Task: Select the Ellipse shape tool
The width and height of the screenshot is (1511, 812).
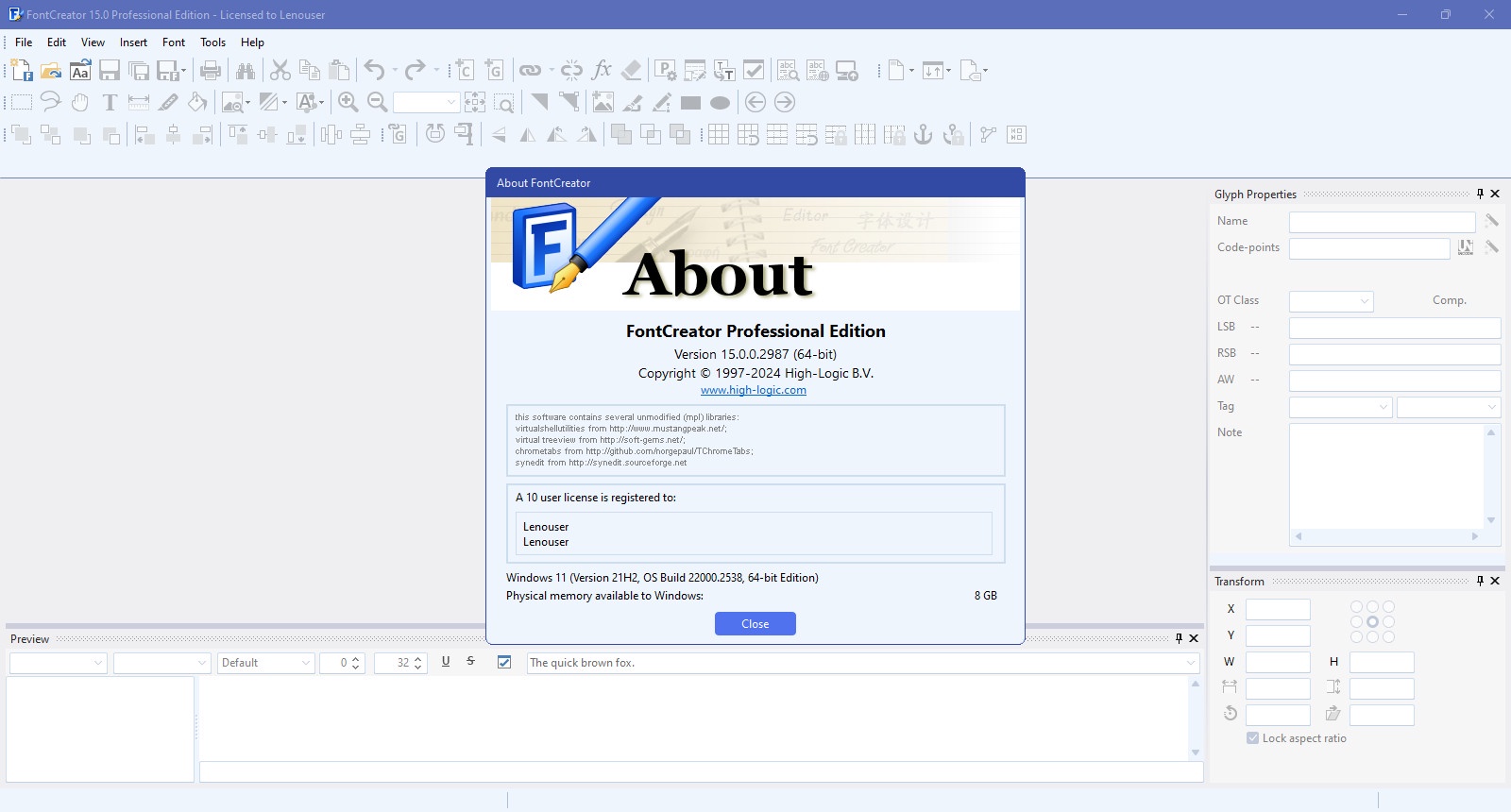Action: tap(721, 103)
